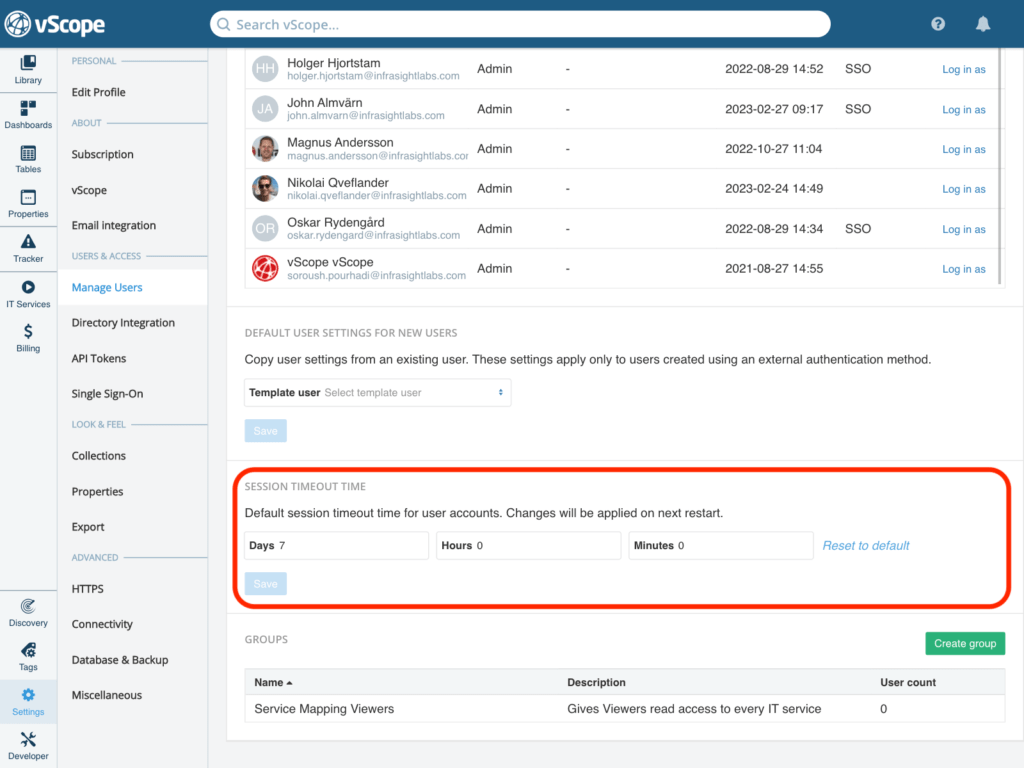
Task: Log in as Oskar Rydengård
Action: [x=964, y=229]
